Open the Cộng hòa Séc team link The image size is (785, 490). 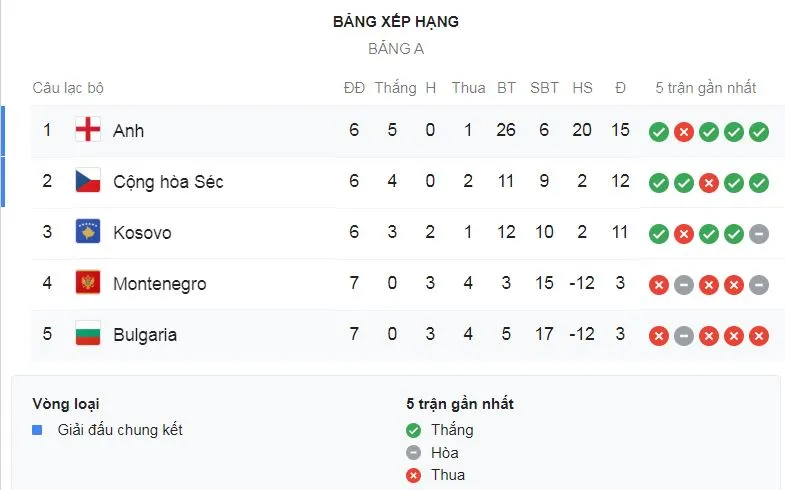[167, 181]
